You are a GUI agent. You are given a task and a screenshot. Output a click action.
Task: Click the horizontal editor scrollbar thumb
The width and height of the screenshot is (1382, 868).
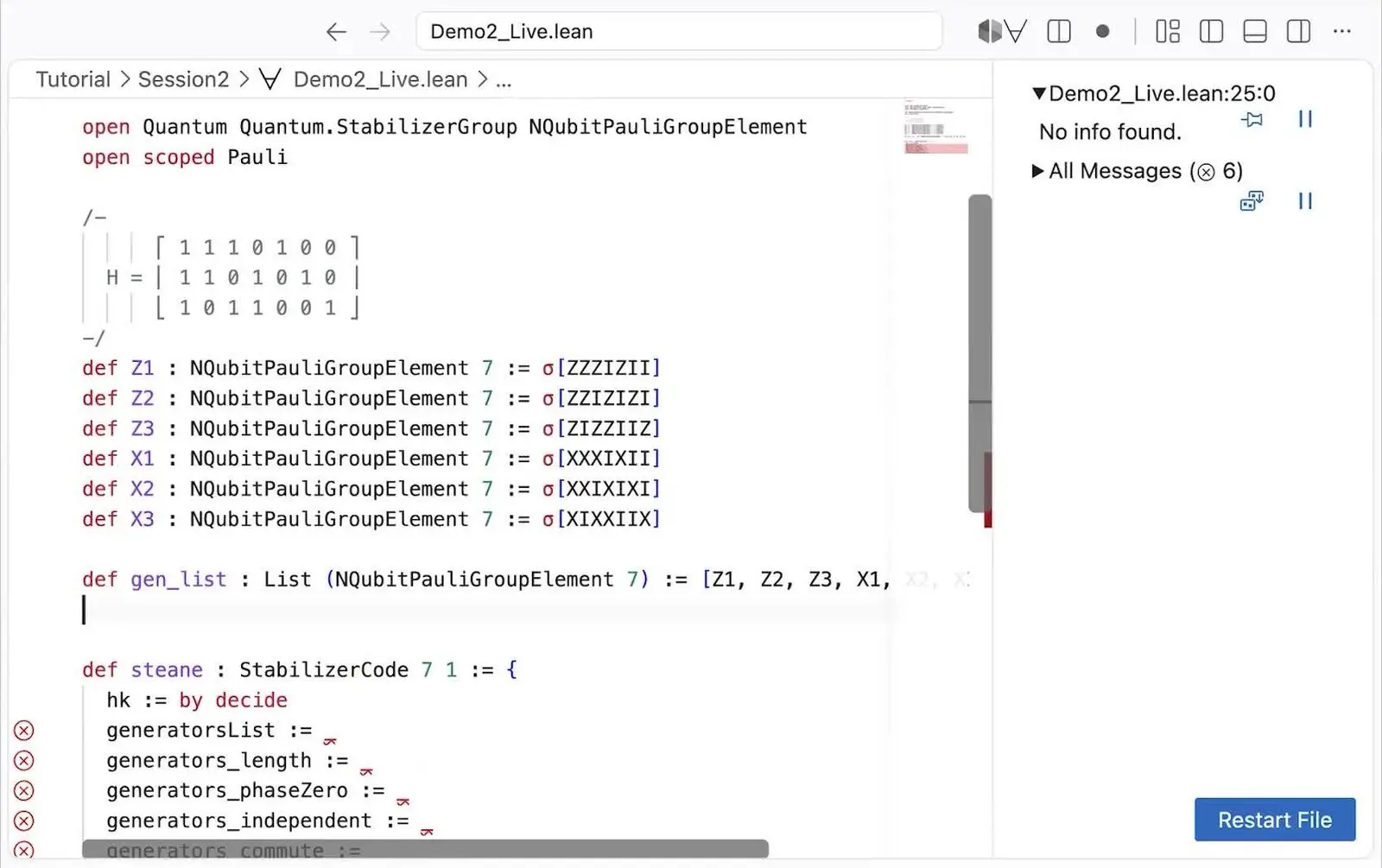point(425,849)
